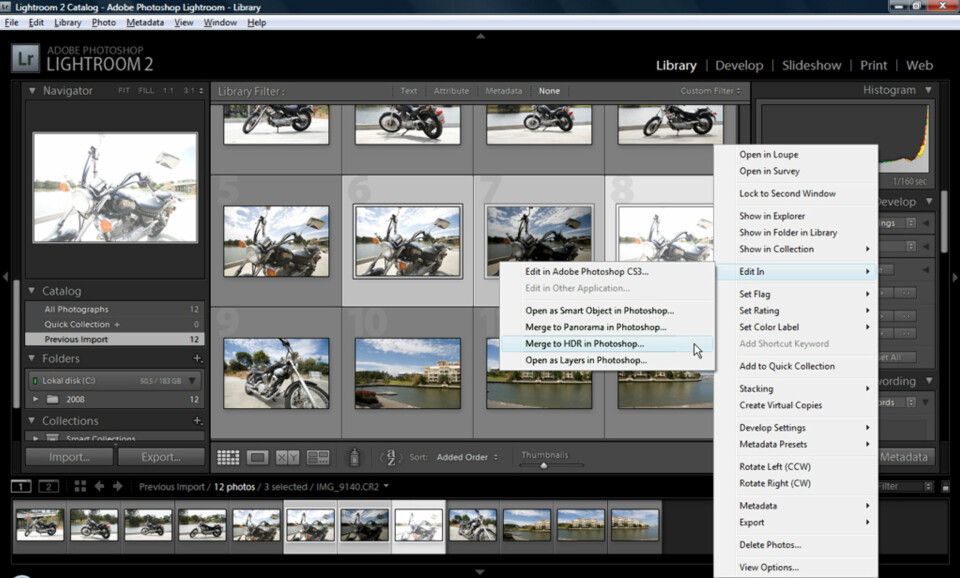The height and width of the screenshot is (578, 960).
Task: Hide the right panel using the right edge arrow
Action: point(954,277)
